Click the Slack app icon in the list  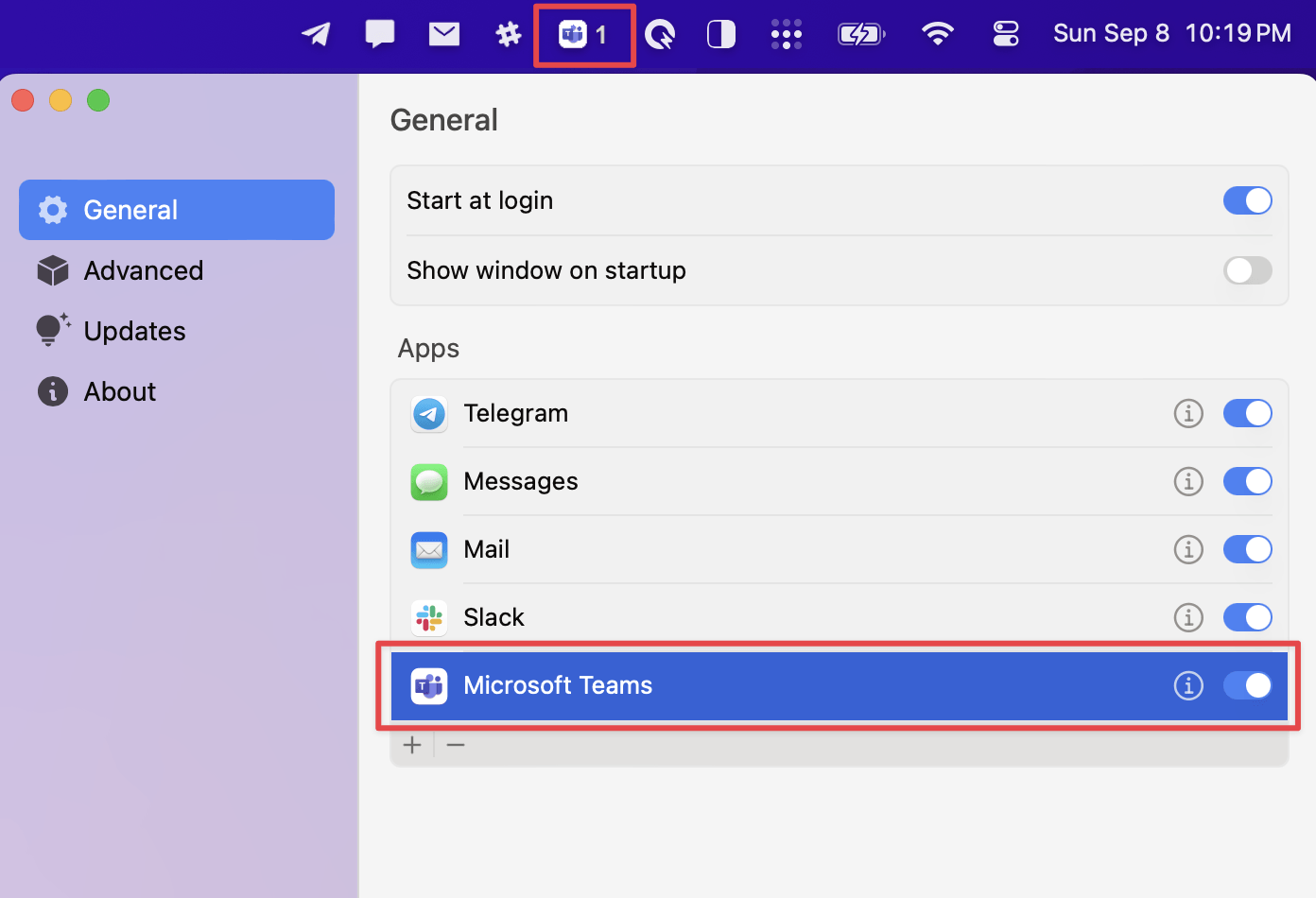pos(429,618)
